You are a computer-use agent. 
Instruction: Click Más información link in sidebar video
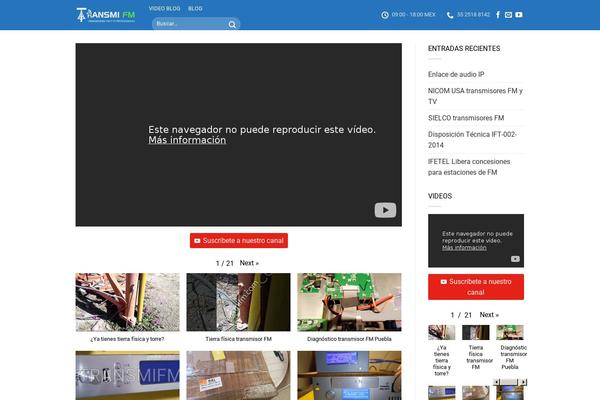[x=464, y=248]
